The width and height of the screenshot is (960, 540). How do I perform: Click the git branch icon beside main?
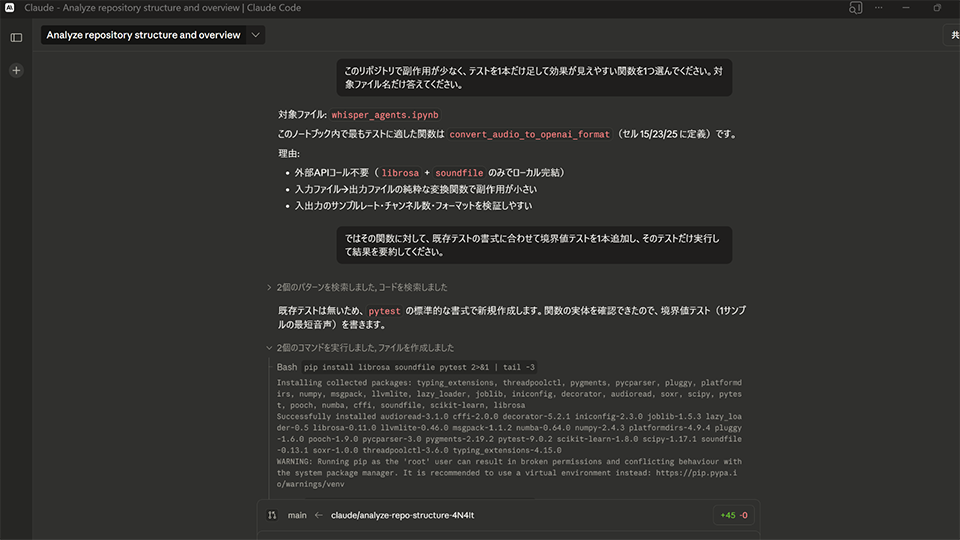tap(272, 516)
